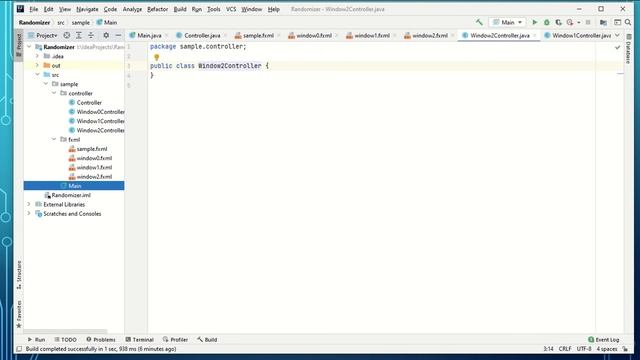Expand the out folder

click(37, 65)
